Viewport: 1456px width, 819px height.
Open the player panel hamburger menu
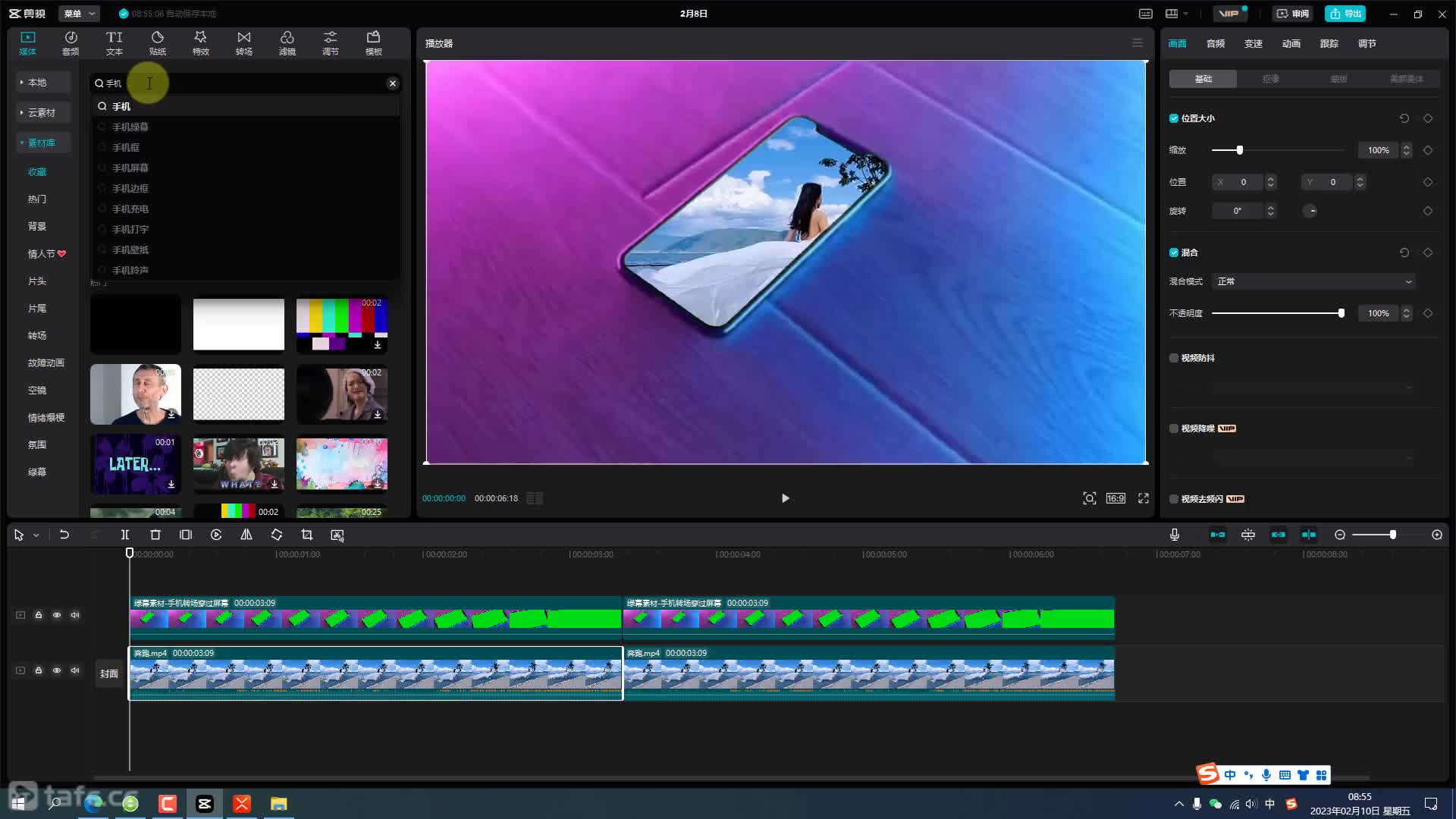pos(1137,43)
